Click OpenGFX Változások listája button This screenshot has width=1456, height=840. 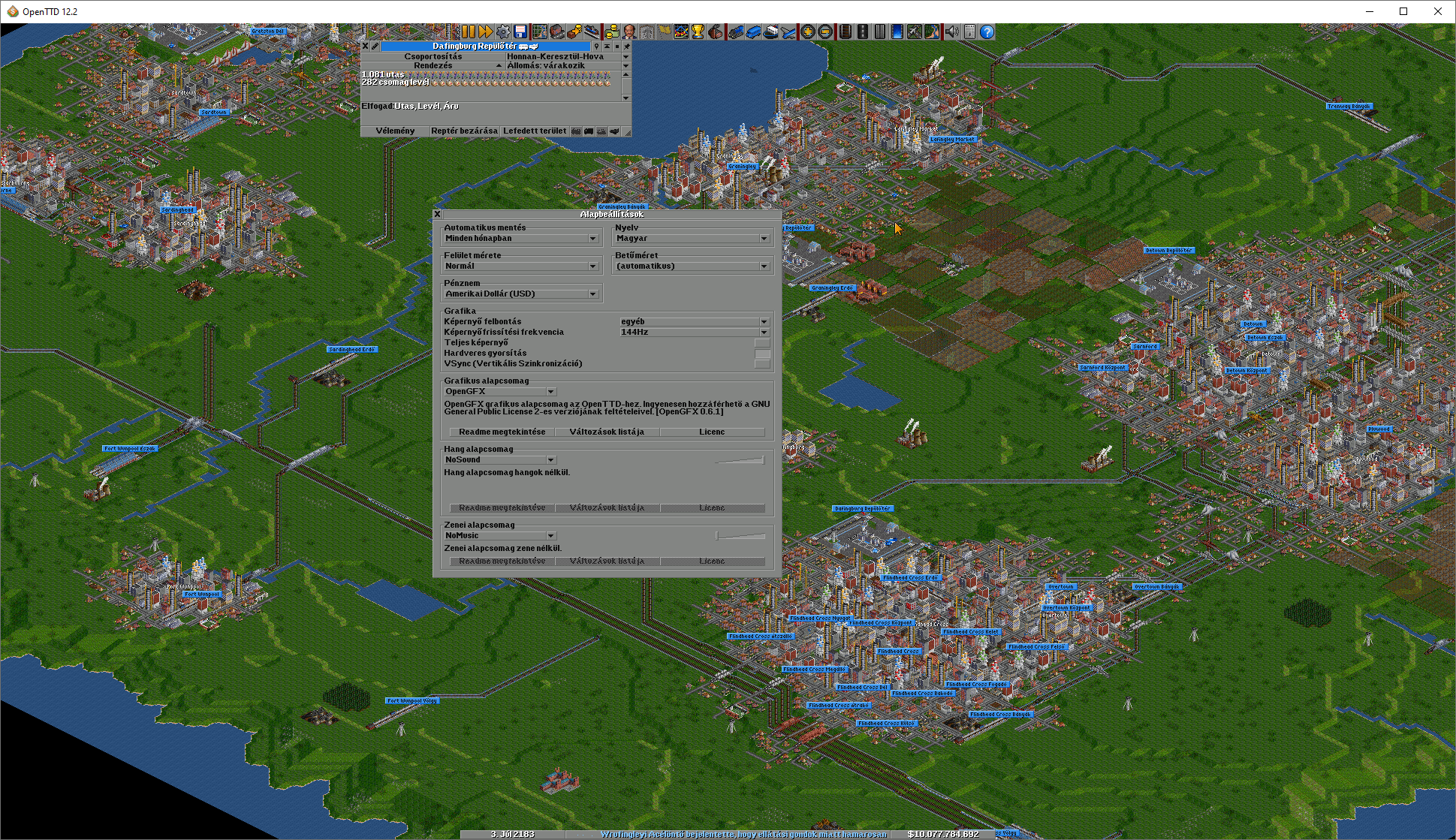pos(607,432)
